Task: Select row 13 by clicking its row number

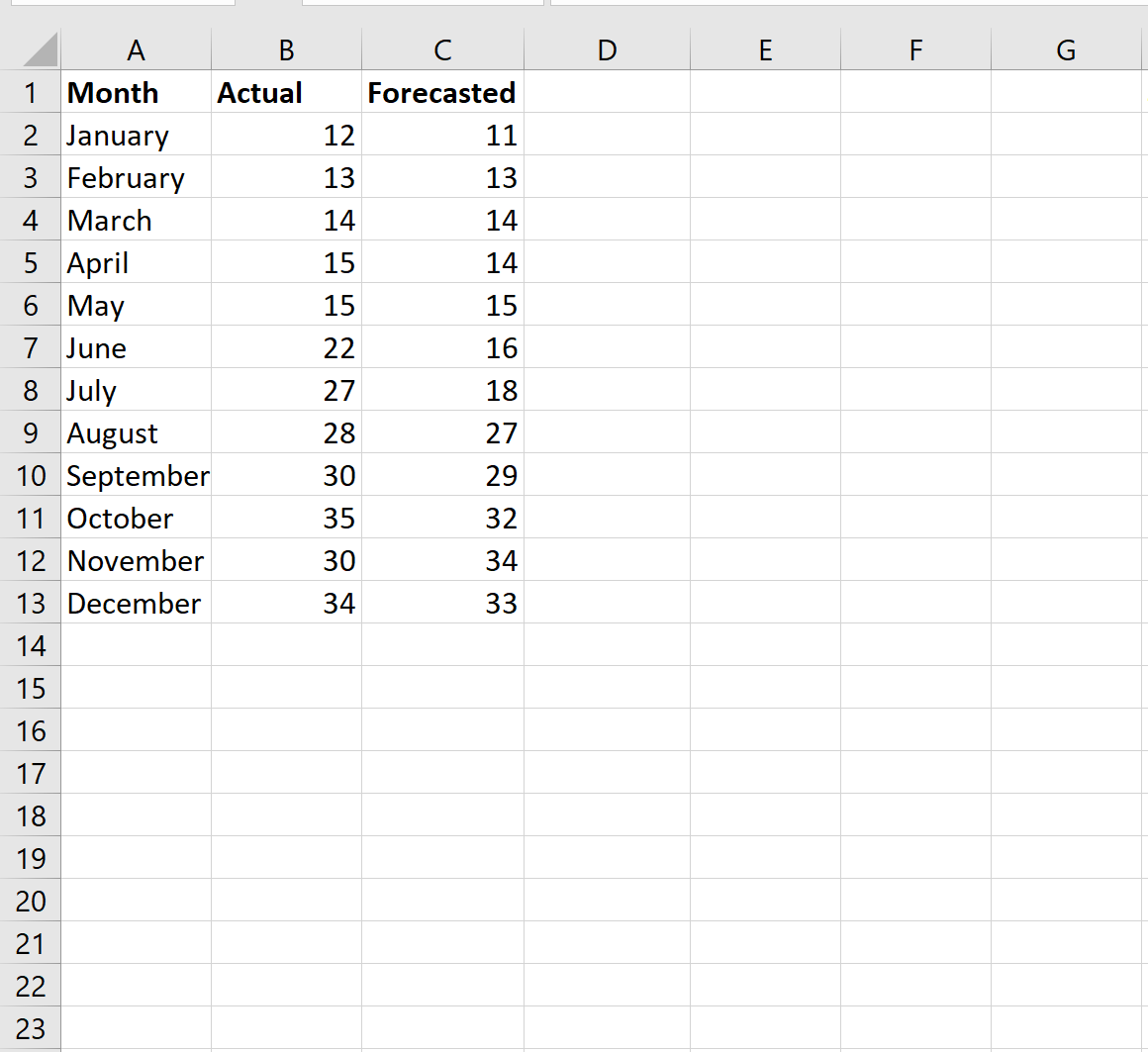Action: 31,603
